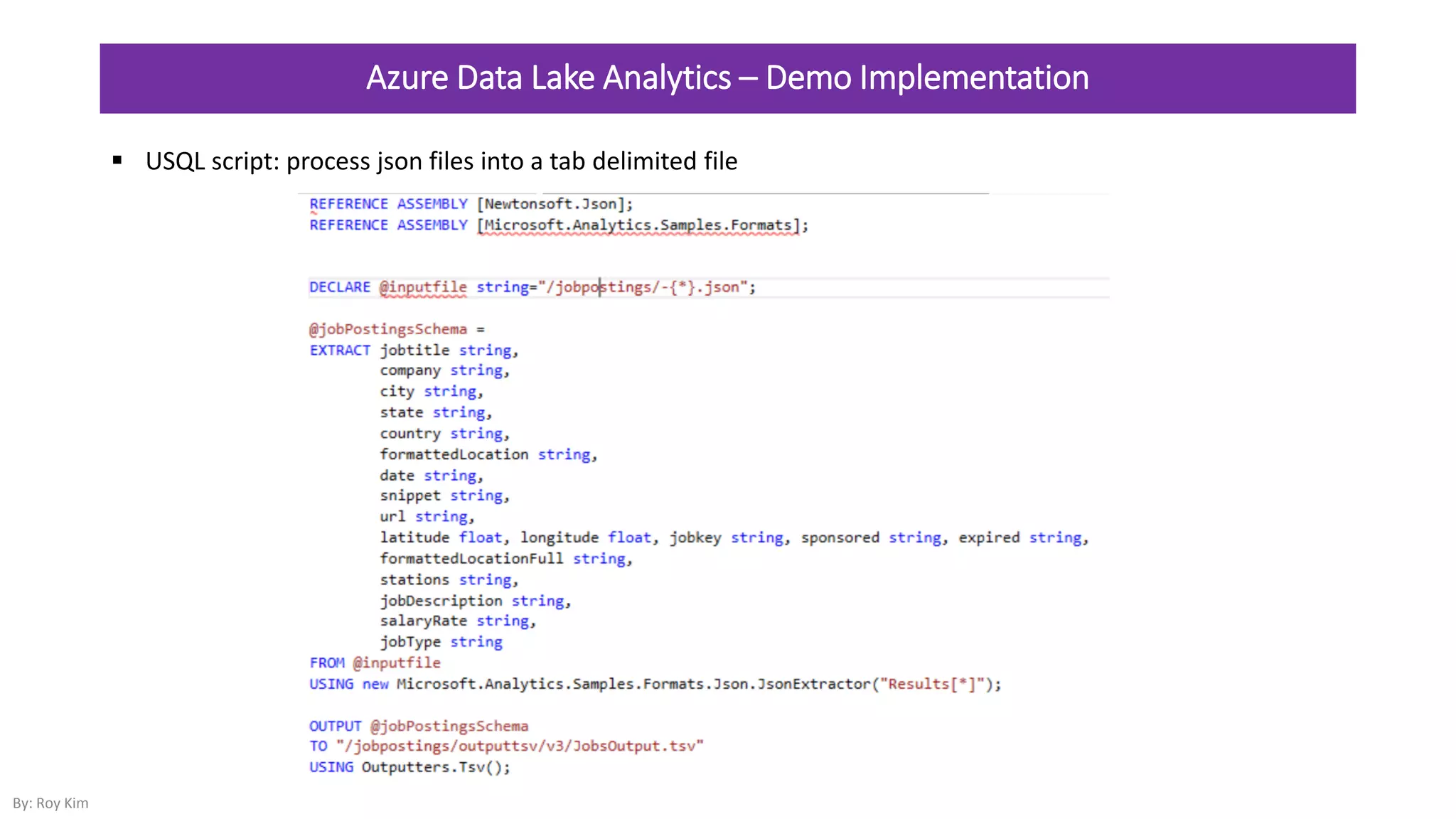
Task: Click the bullet text 'USQL script: process json files'
Action: pos(310,161)
